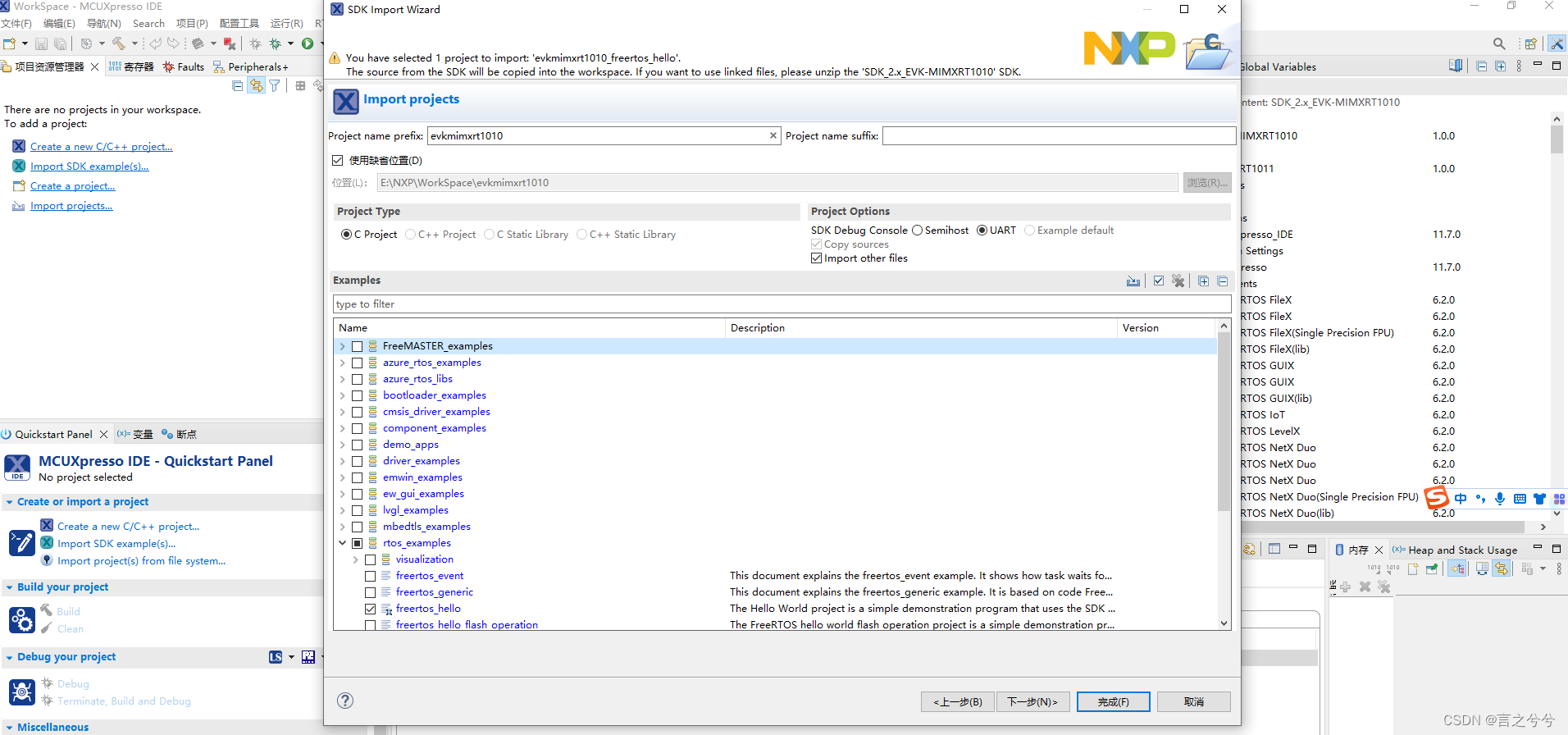The image size is (1568, 735).
Task: Click the green Debug bug toolbar icon
Action: (x=276, y=43)
